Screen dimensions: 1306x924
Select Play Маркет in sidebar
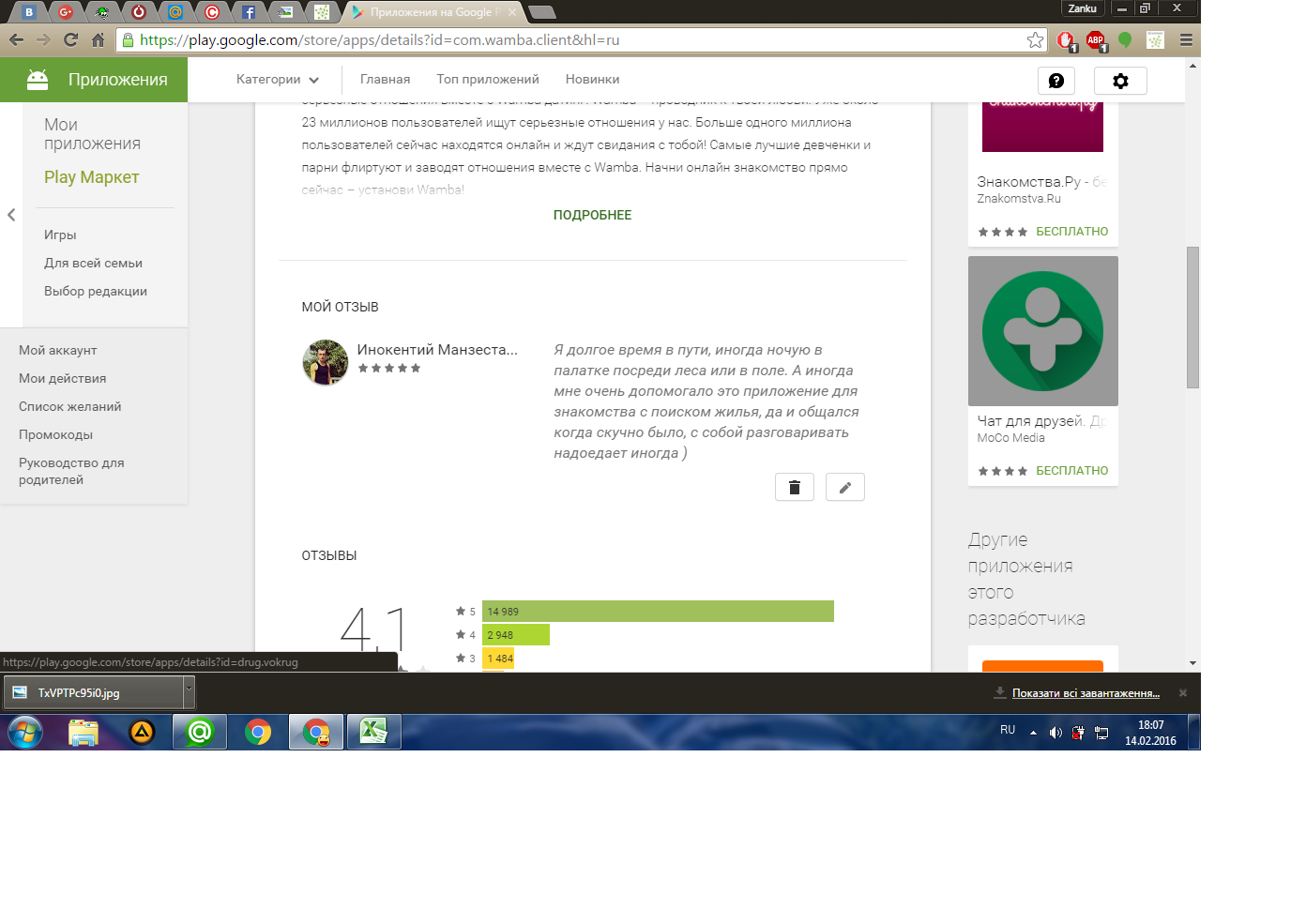[91, 177]
